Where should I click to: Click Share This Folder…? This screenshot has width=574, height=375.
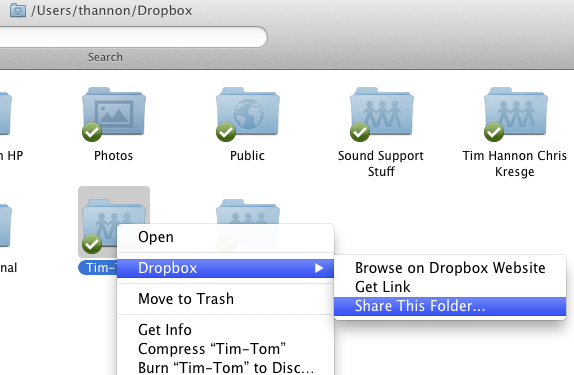(x=450, y=306)
